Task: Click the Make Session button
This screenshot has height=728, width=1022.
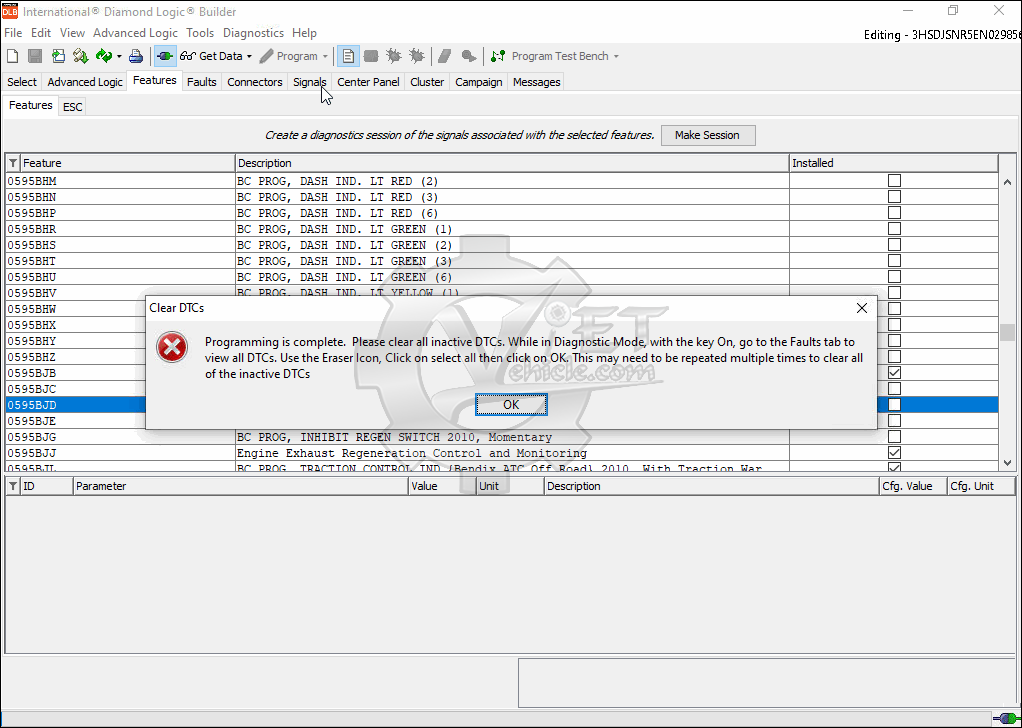Action: tap(708, 136)
